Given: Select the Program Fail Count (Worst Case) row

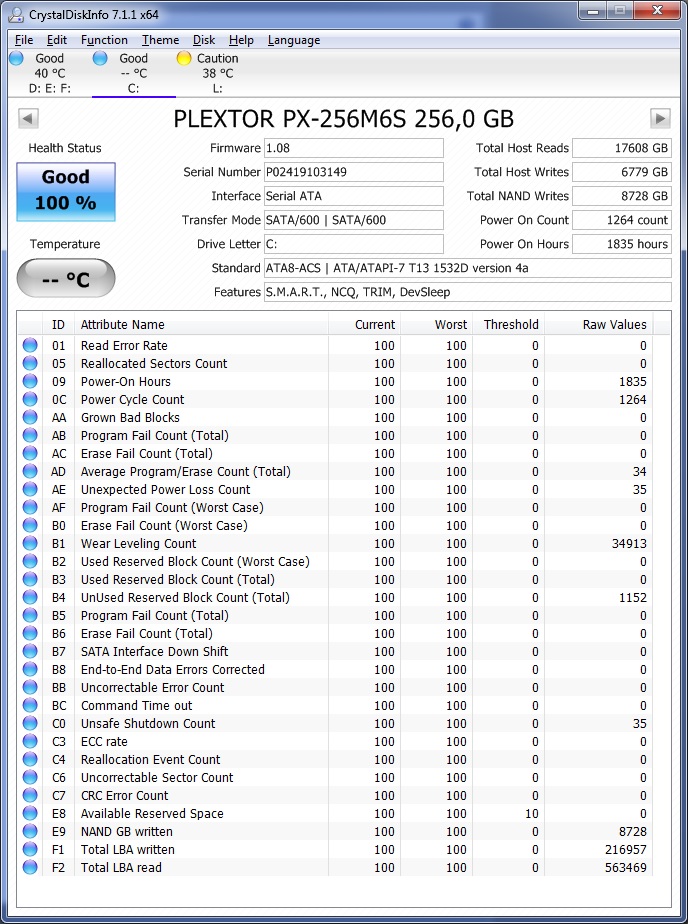Looking at the screenshot, I should pyautogui.click(x=335, y=507).
